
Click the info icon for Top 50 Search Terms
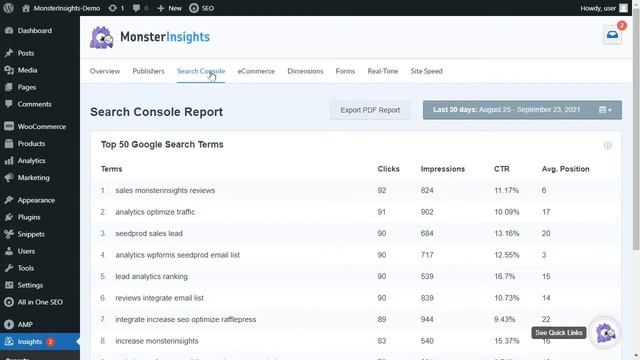pyautogui.click(x=607, y=145)
